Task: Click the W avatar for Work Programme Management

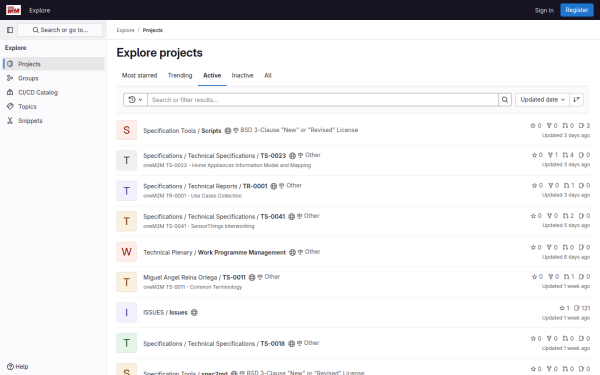Action: [127, 252]
